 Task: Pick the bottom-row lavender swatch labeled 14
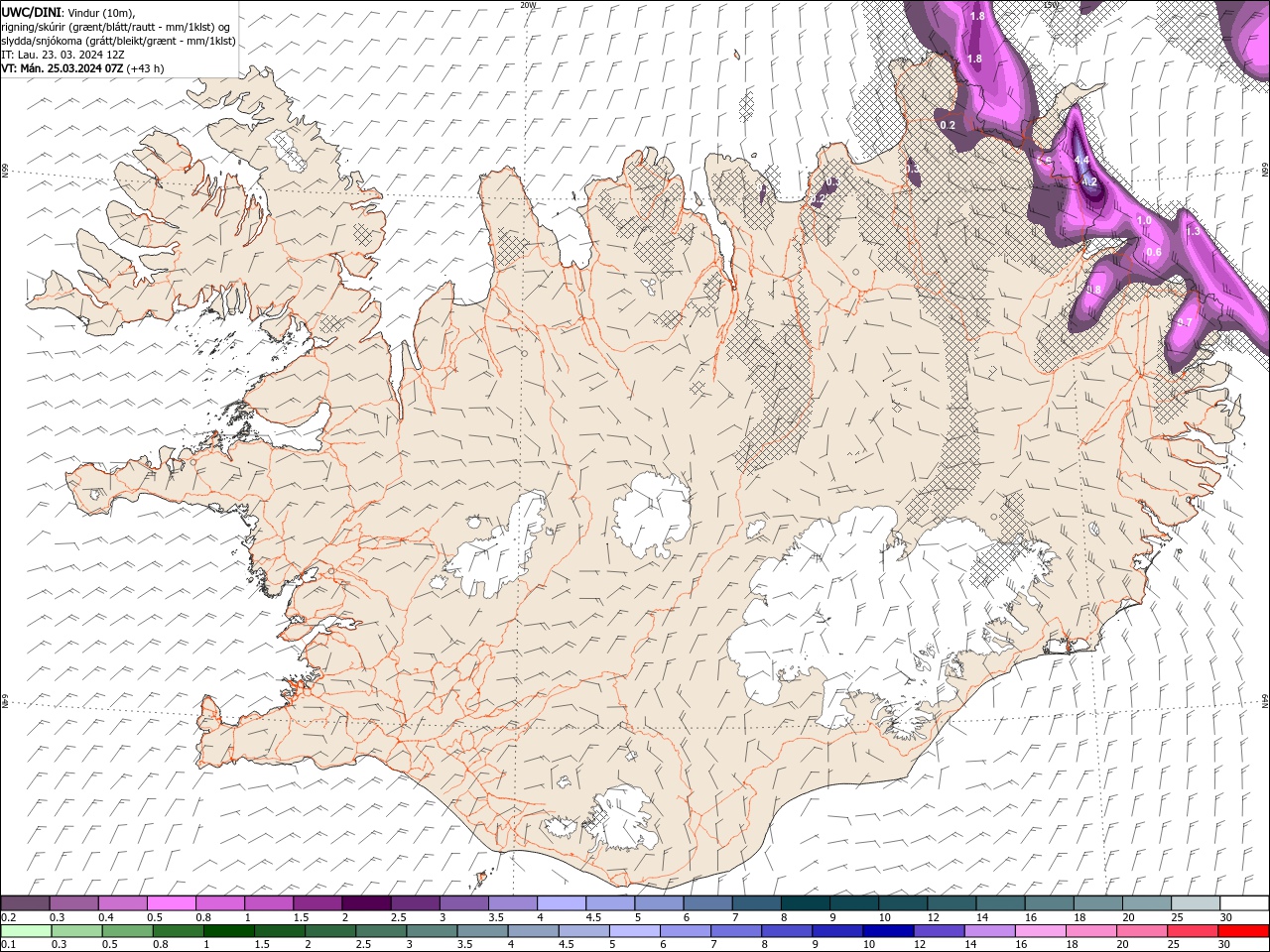coord(988,931)
